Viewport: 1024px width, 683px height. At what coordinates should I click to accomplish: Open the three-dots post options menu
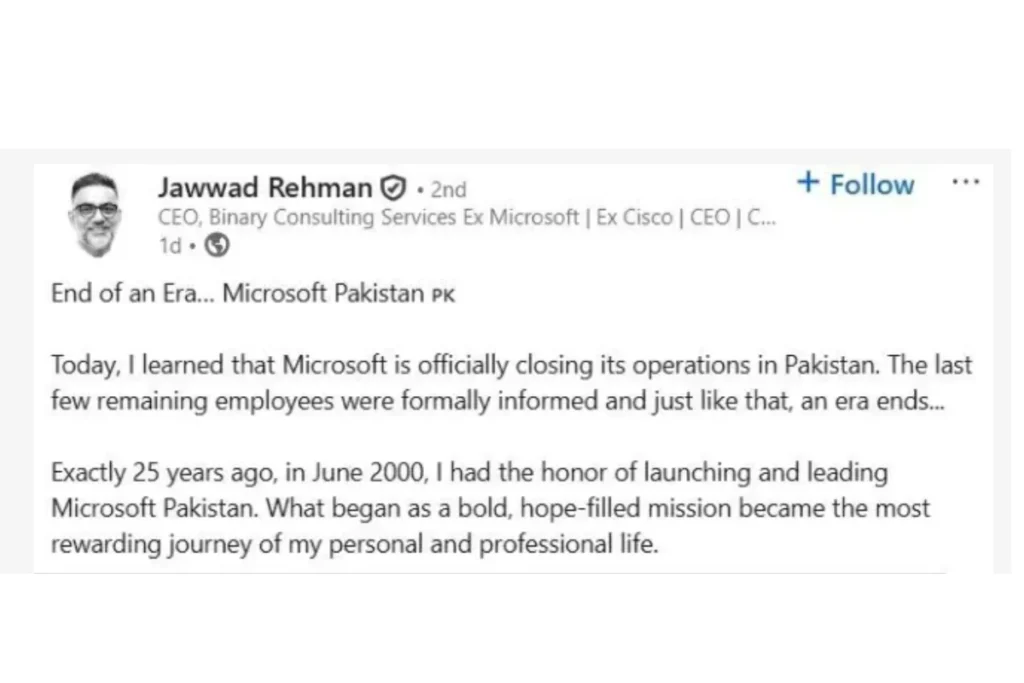pyautogui.click(x=966, y=182)
